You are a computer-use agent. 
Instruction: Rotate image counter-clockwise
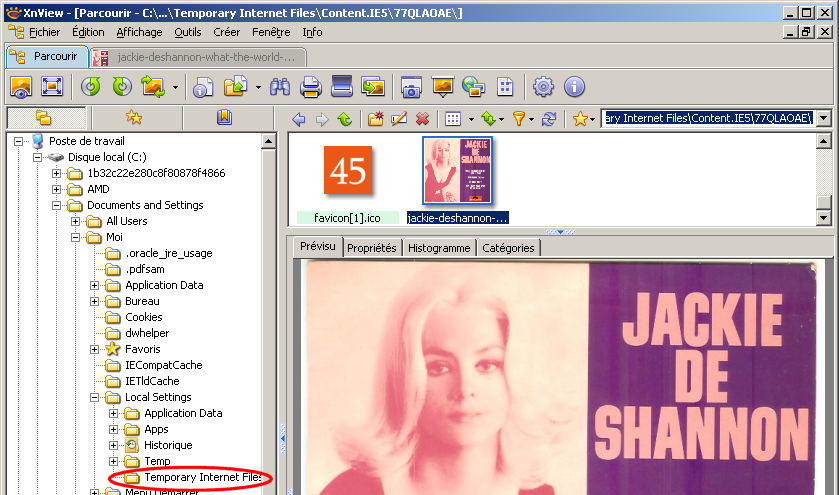coord(91,87)
